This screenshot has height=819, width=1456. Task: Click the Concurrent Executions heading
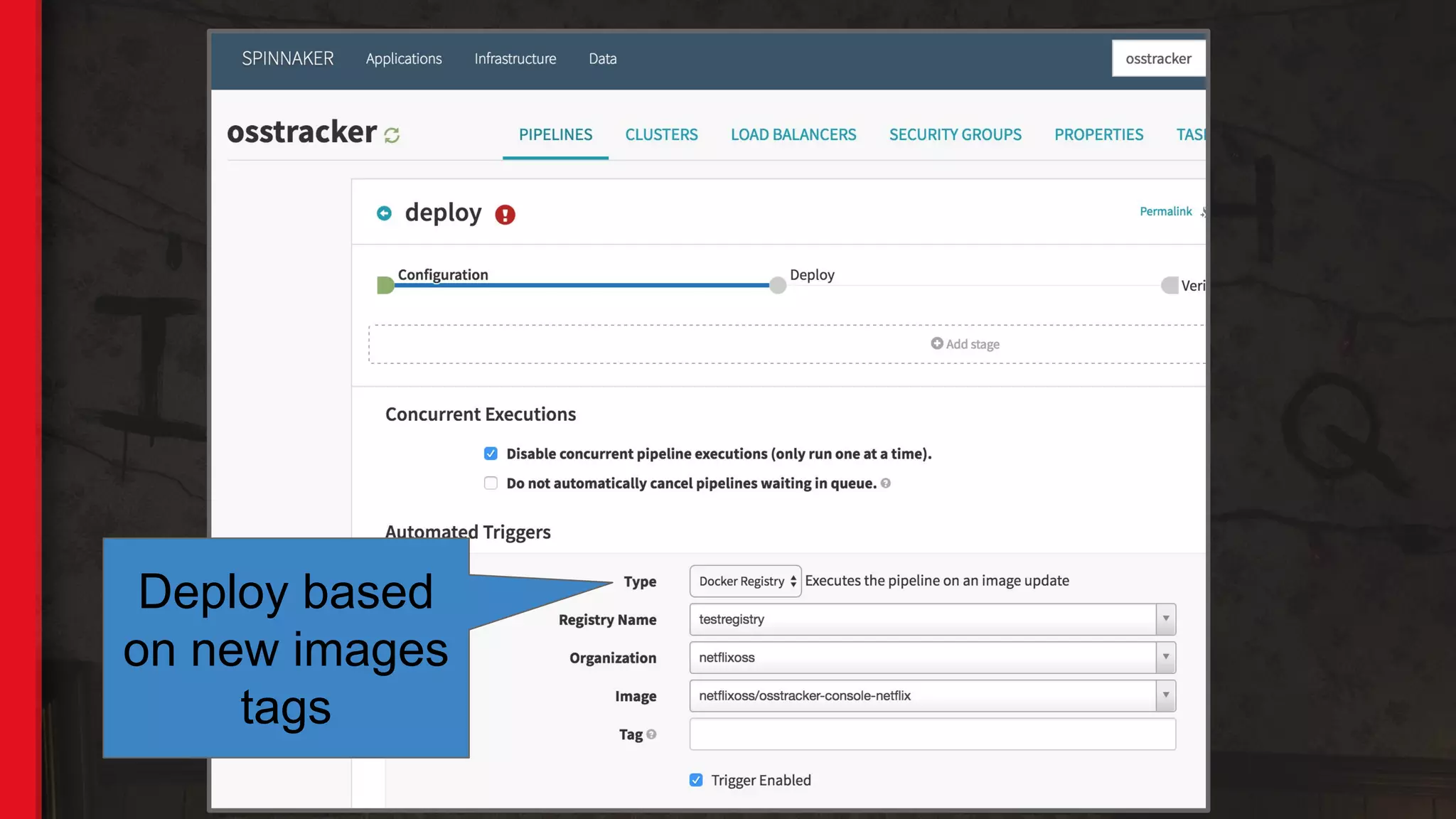[x=480, y=414]
